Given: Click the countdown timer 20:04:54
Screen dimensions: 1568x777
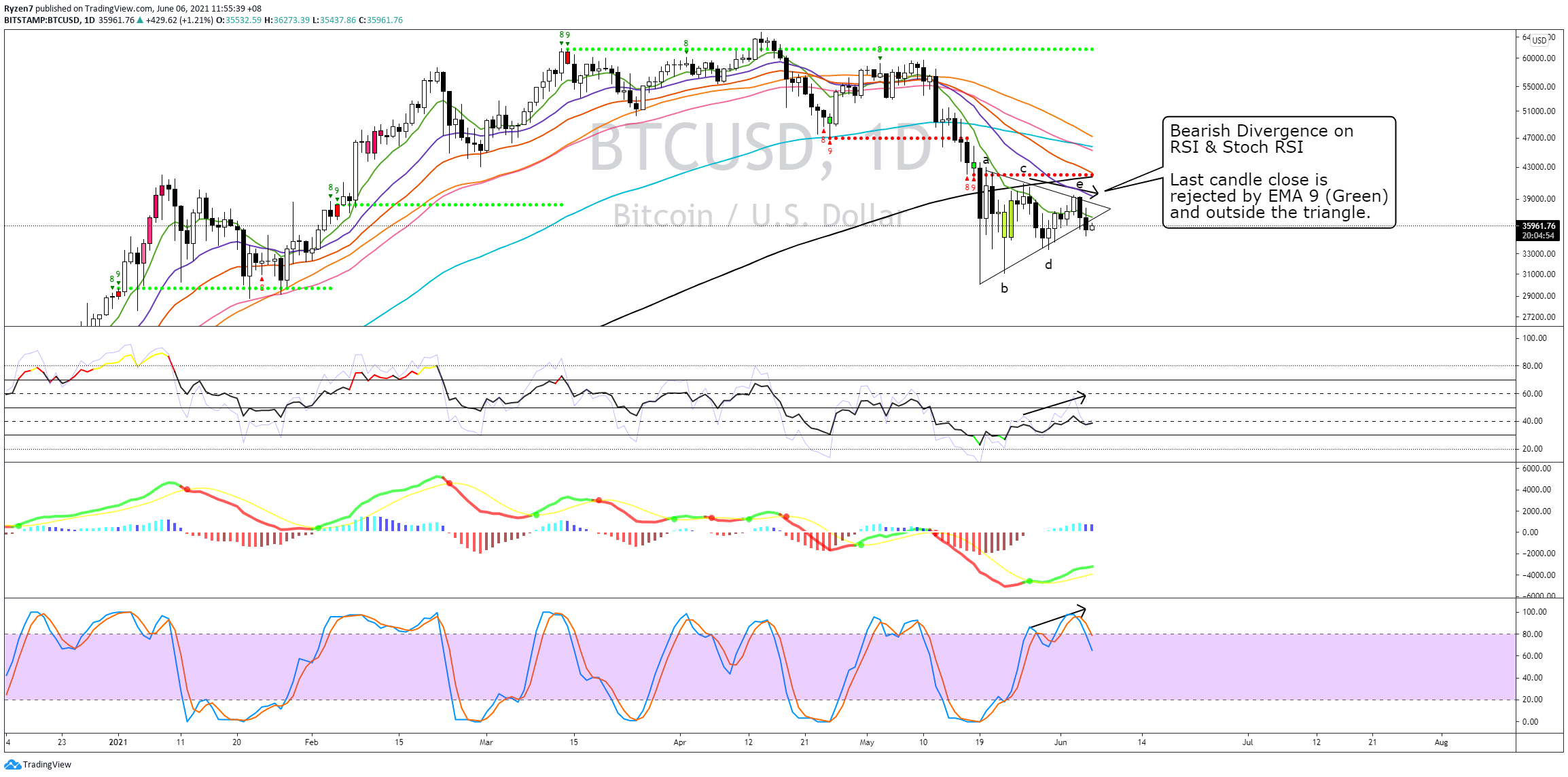Looking at the screenshot, I should coord(1538,236).
